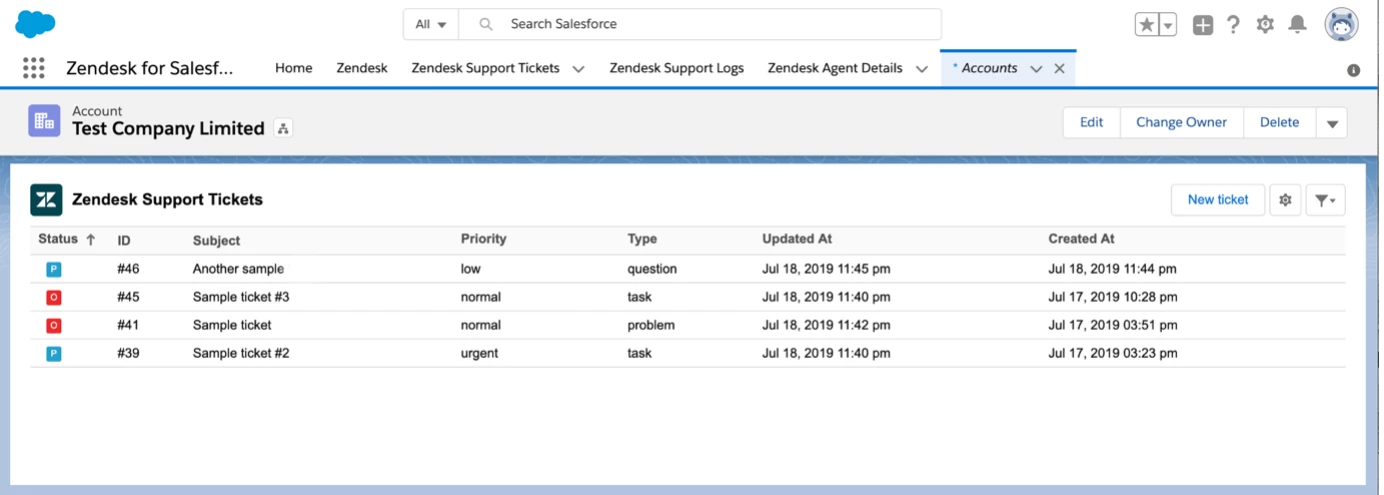
Task: Open the App Launcher grid icon
Action: [x=34, y=68]
